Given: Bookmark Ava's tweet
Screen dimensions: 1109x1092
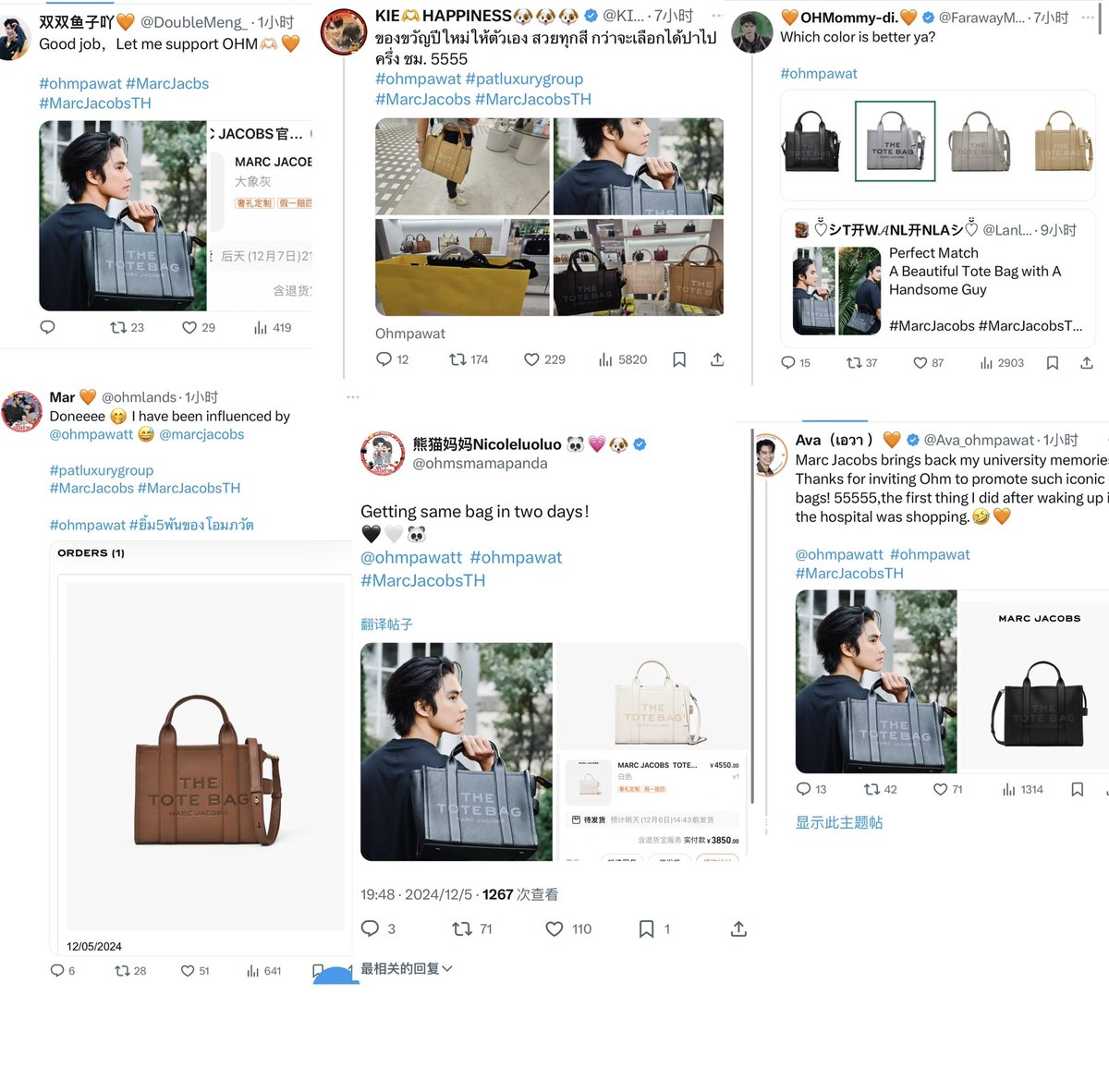Looking at the screenshot, I should (x=1078, y=789).
